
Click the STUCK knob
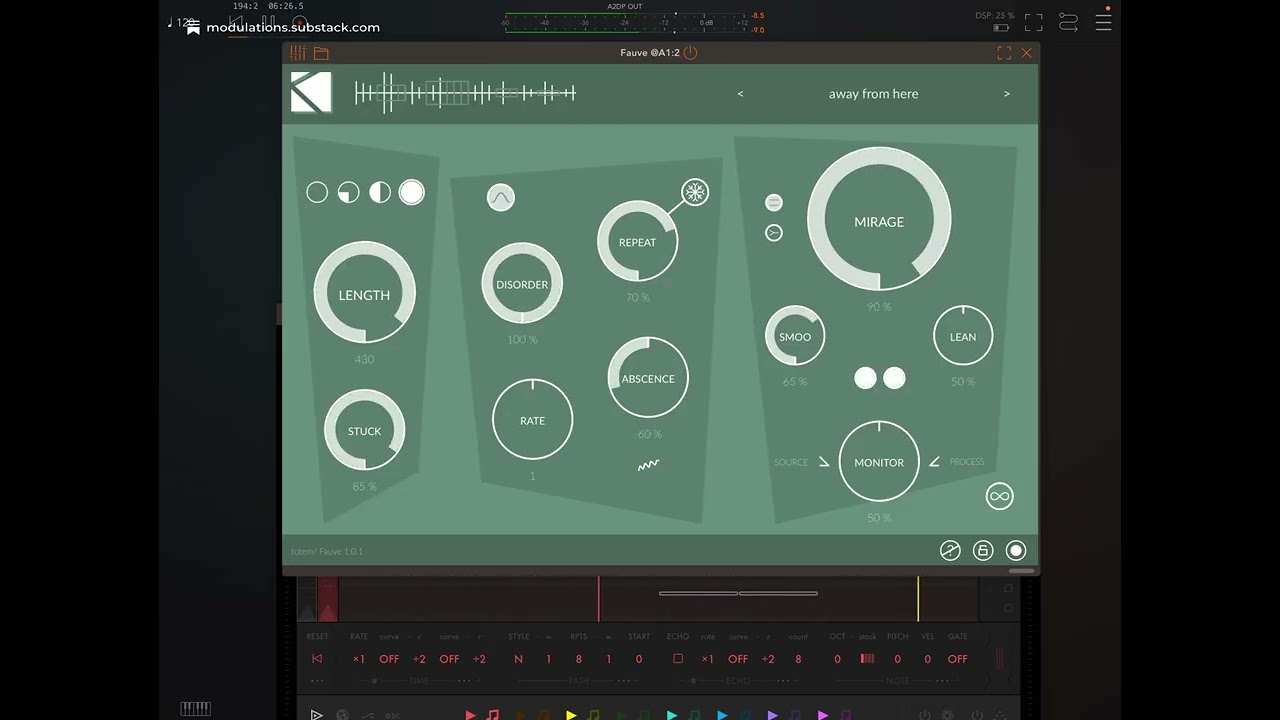click(364, 431)
